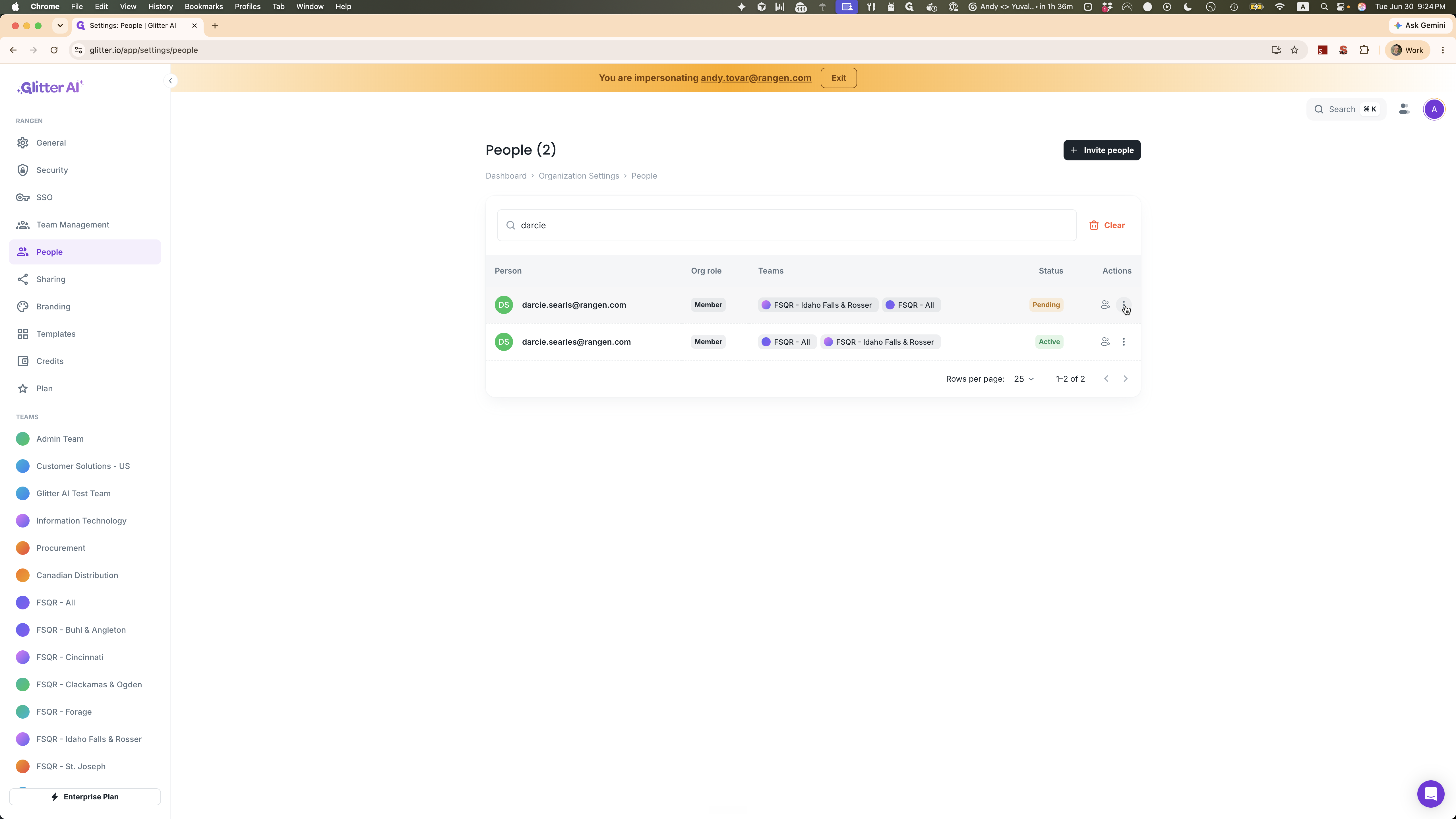Open Canadian Distribution team
The height and width of the screenshot is (819, 1456).
[x=85, y=575]
